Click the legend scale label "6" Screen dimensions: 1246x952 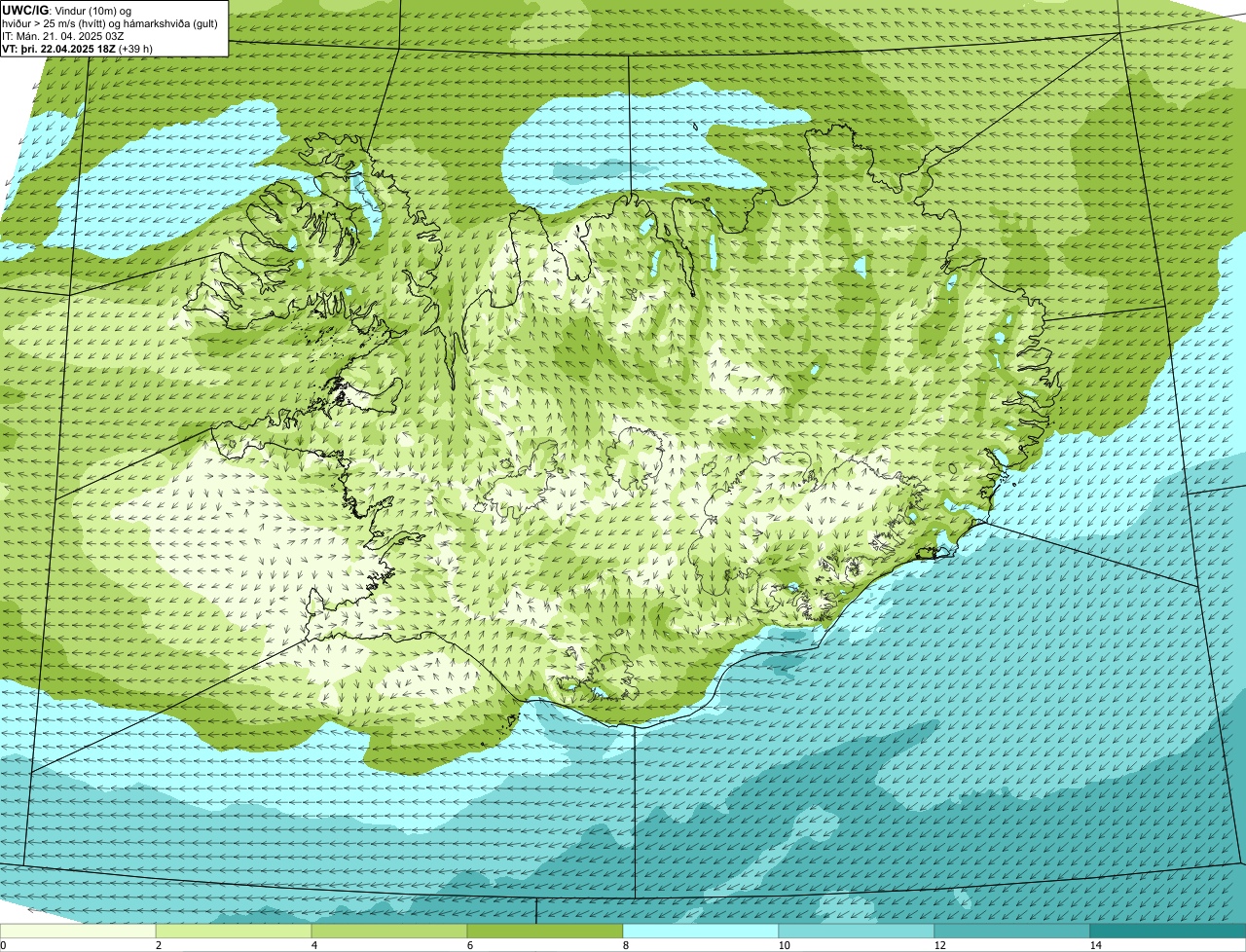[469, 946]
